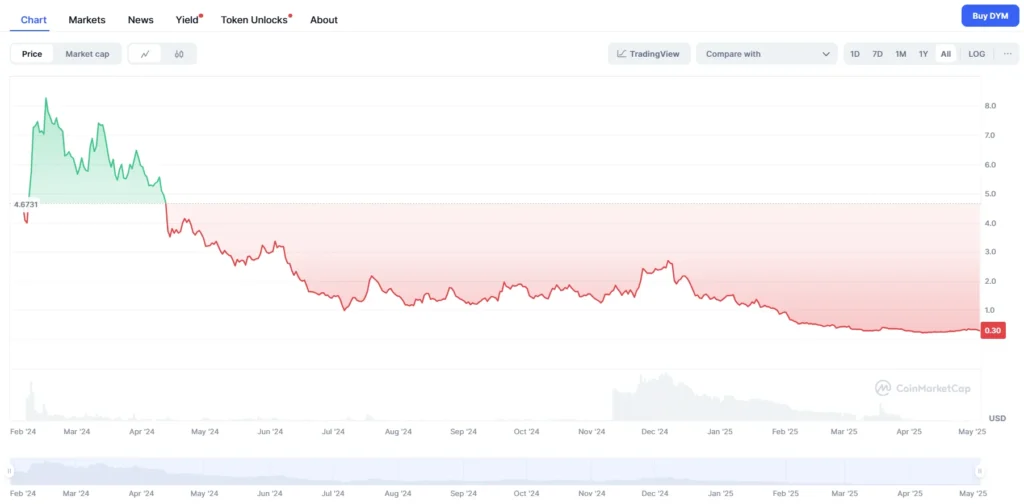Click the May '25 main chart axis label

(x=973, y=432)
